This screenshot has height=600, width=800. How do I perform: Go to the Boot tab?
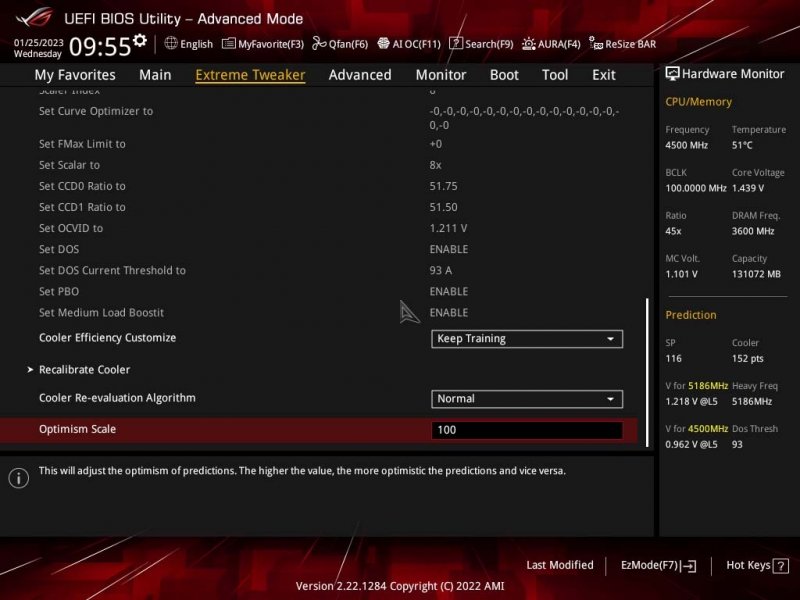(x=504, y=75)
